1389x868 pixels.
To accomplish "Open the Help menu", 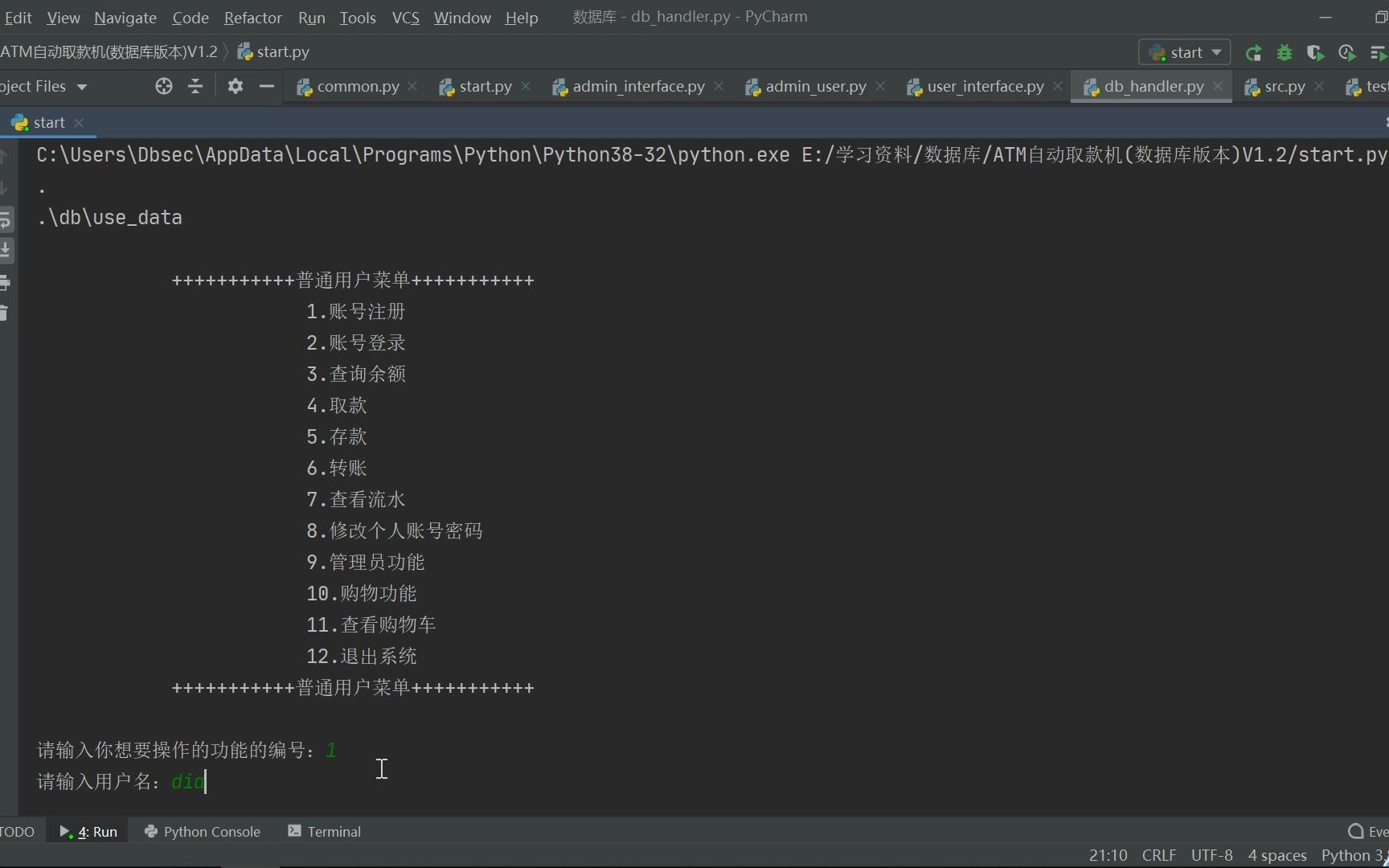I will (522, 18).
